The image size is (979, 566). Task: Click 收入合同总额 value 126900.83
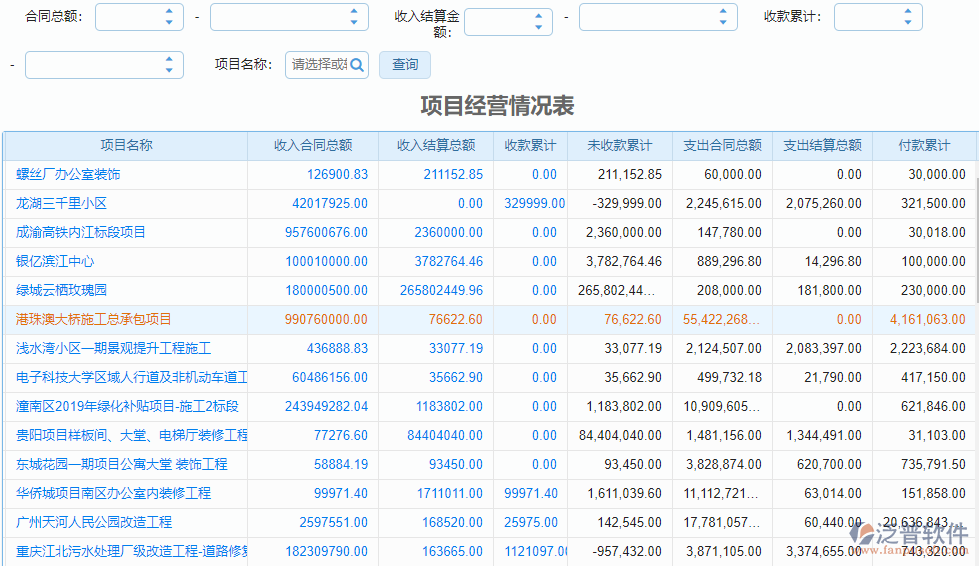[x=337, y=175]
